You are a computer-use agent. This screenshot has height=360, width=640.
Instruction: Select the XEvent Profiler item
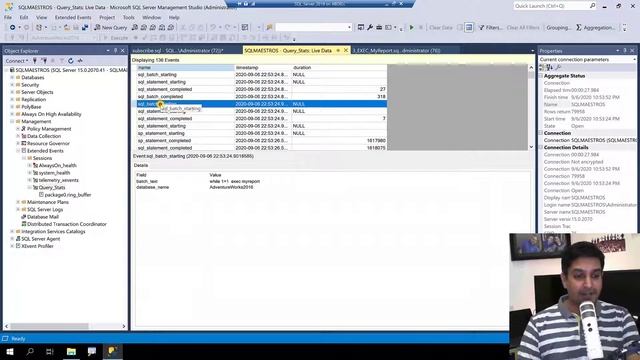pos(37,246)
